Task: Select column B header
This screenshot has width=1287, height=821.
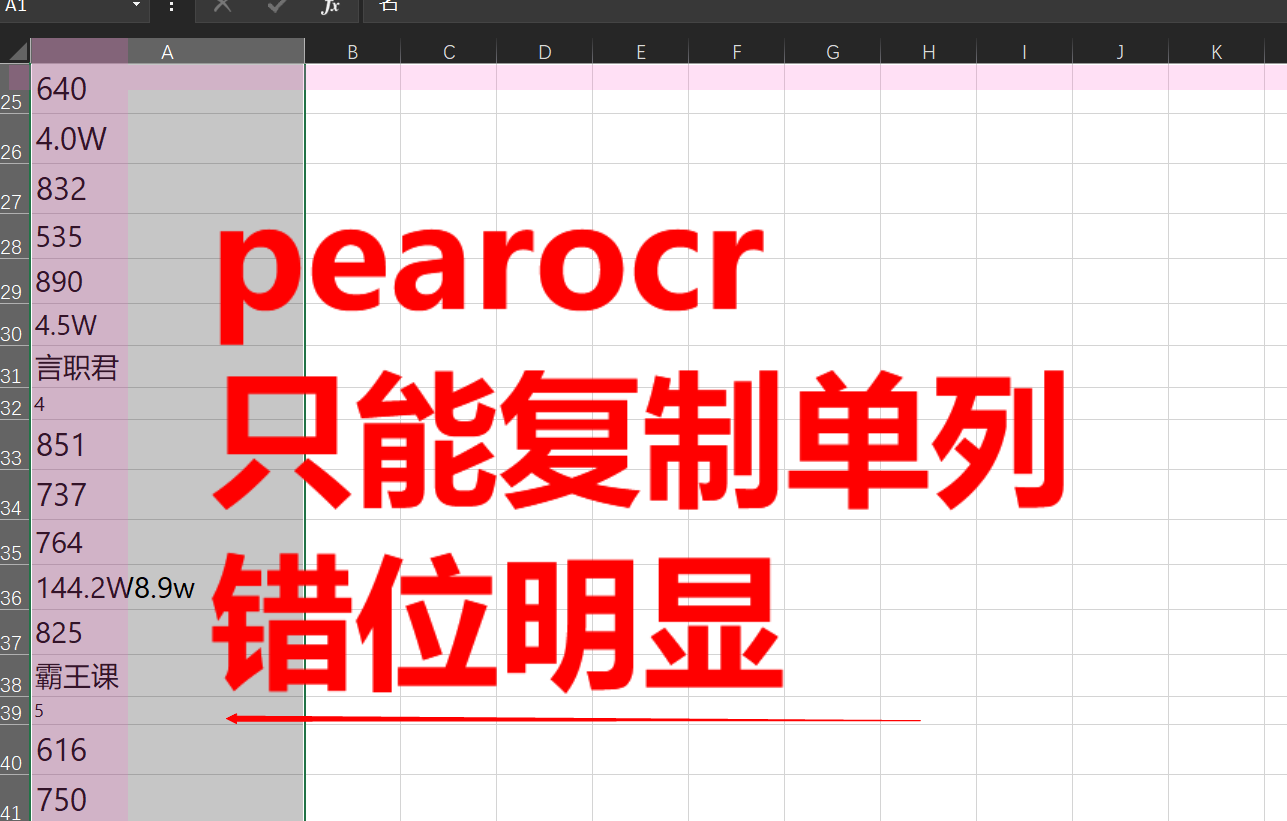Action: [353, 52]
